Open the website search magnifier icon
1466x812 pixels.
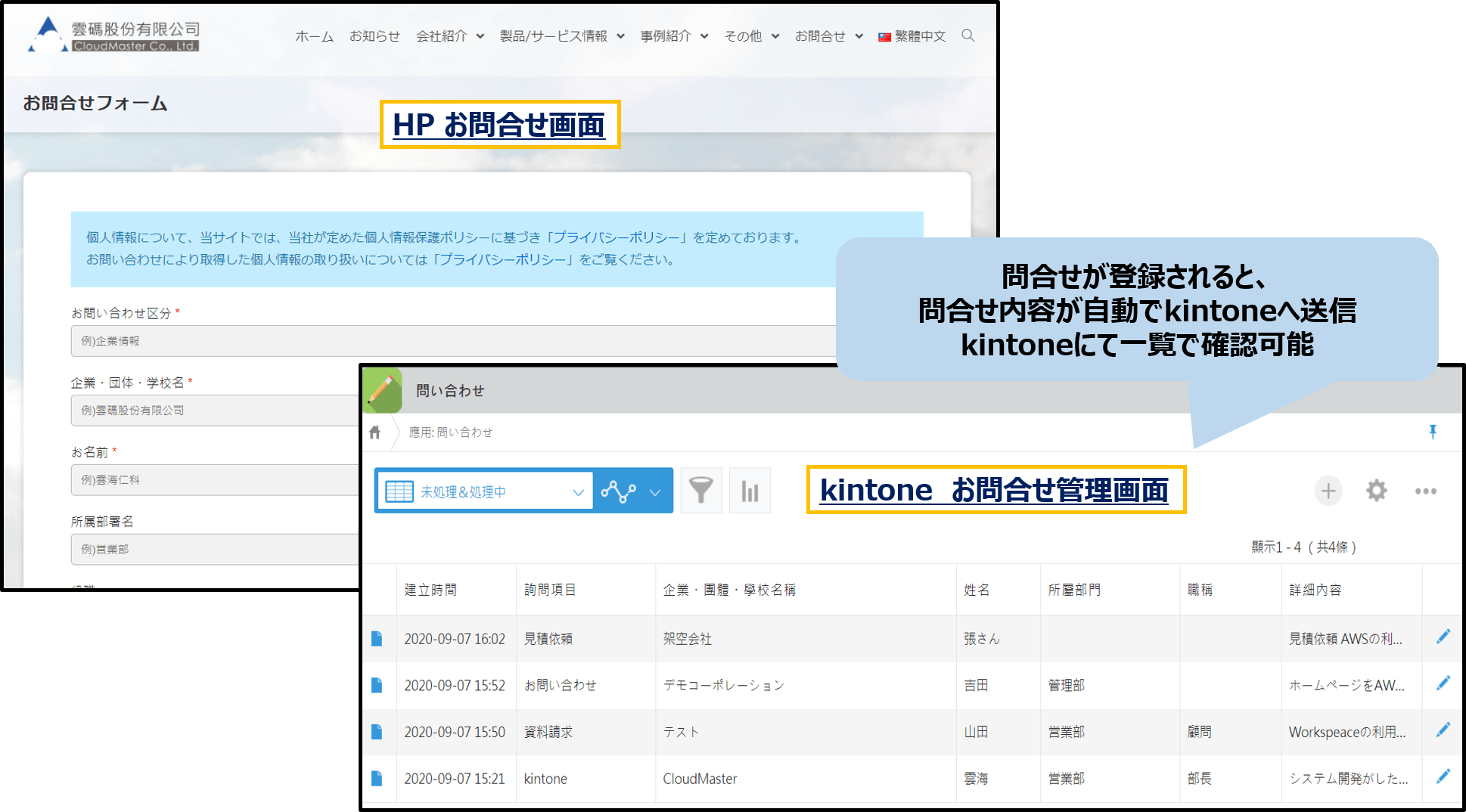(x=967, y=36)
